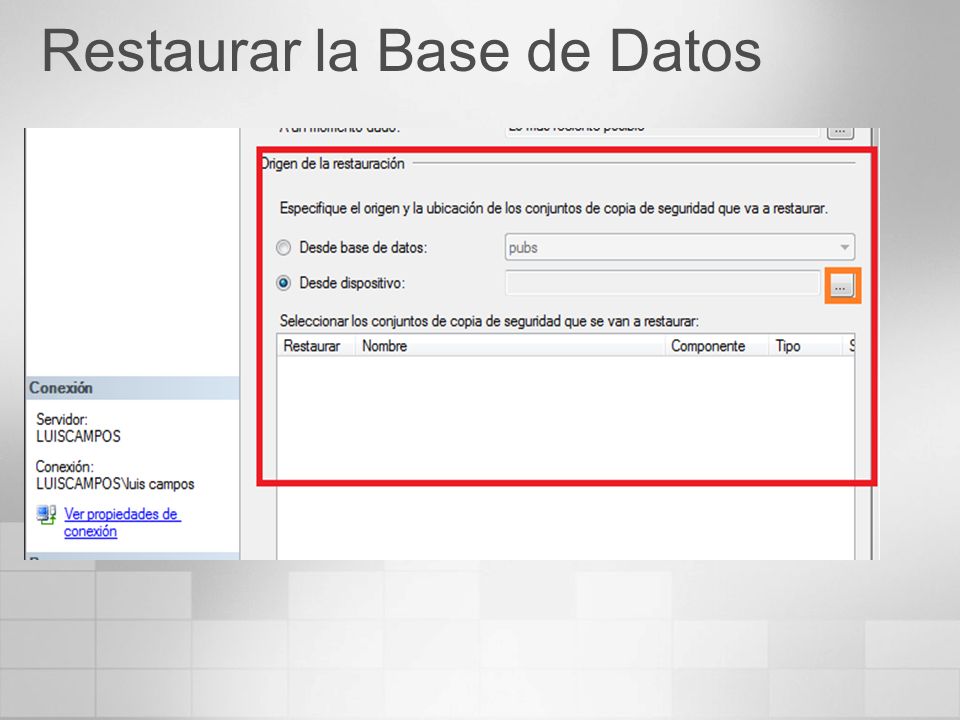Screen dimensions: 960x720
Task: Click the Tipo column header
Action: pyautogui.click(x=806, y=346)
